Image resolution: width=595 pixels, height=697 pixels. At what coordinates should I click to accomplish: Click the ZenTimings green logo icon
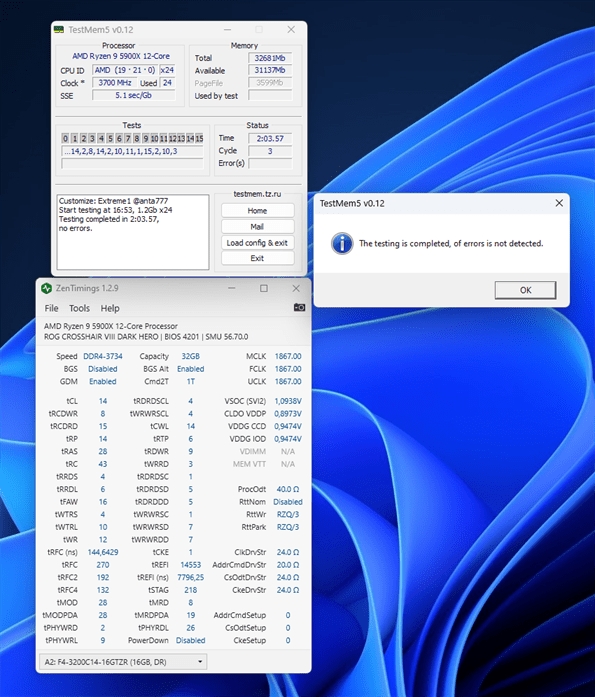pyautogui.click(x=47, y=288)
